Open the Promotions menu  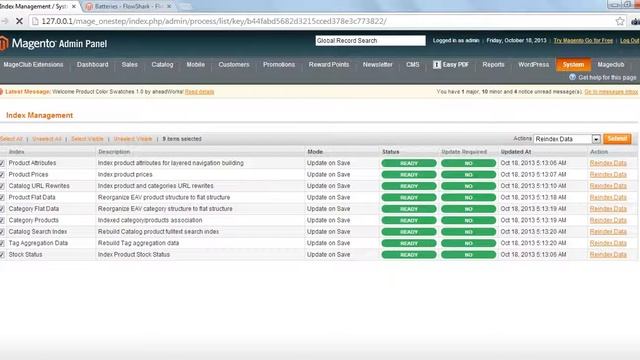click(x=279, y=64)
